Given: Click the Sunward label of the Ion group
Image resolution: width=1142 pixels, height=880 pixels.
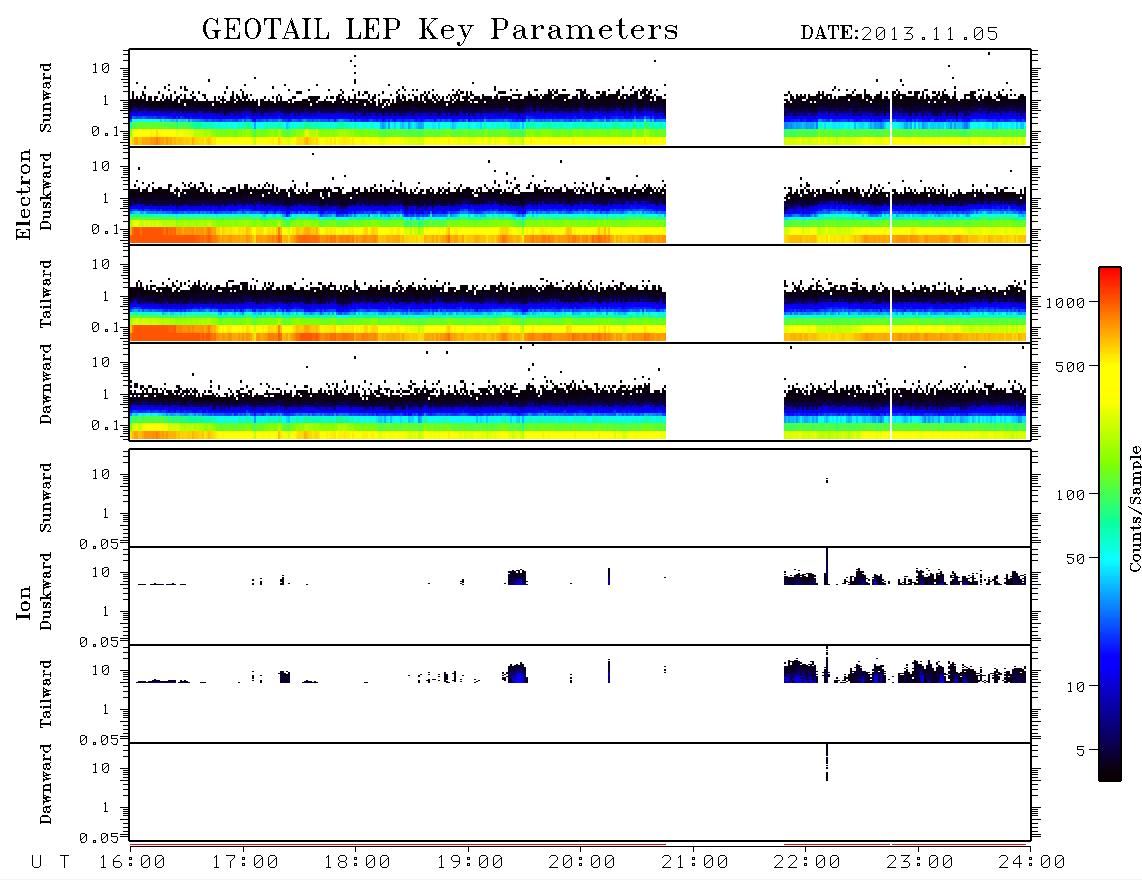Looking at the screenshot, I should click(46, 498).
